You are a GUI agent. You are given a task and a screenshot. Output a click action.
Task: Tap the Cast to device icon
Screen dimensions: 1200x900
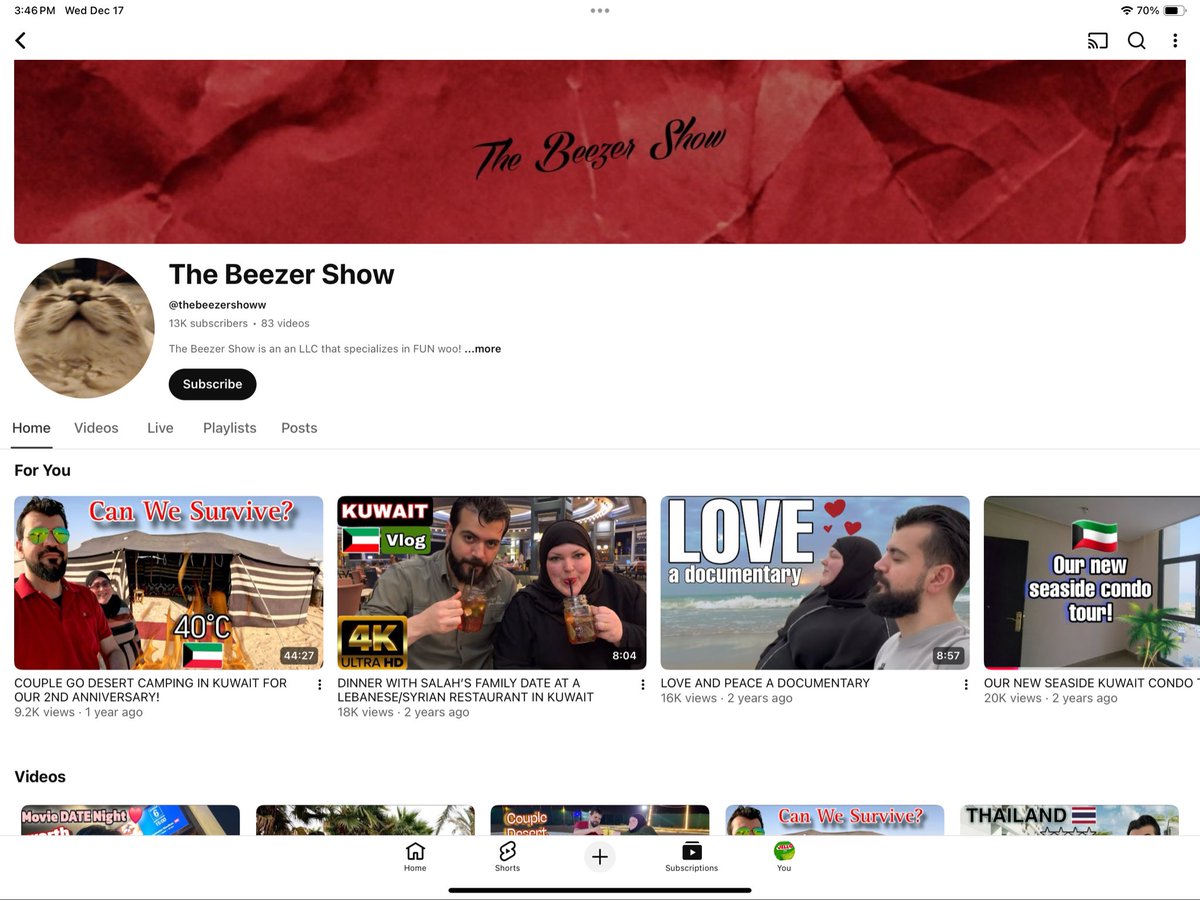1097,41
